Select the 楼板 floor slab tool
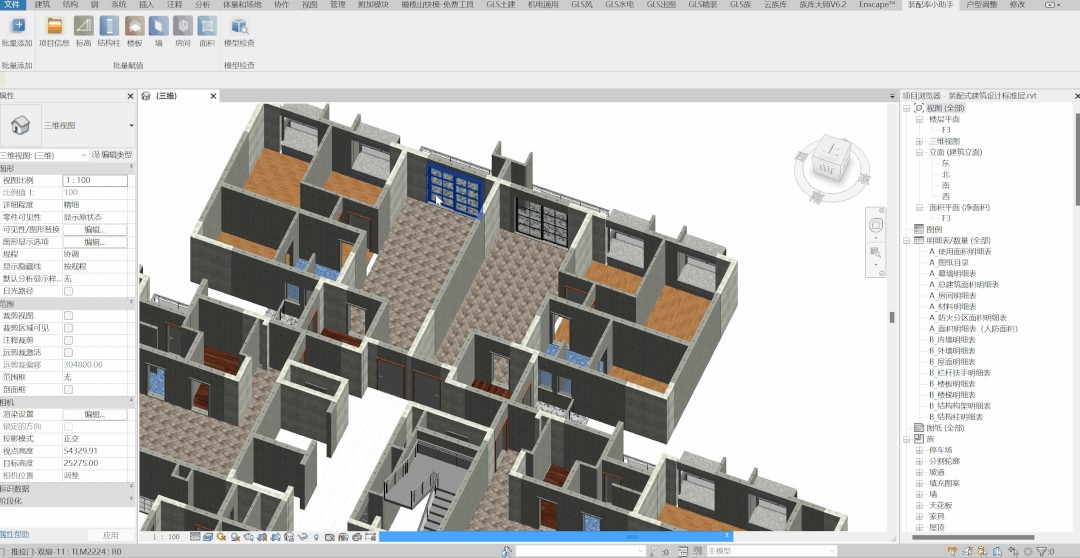This screenshot has width=1080, height=558. pos(134,27)
